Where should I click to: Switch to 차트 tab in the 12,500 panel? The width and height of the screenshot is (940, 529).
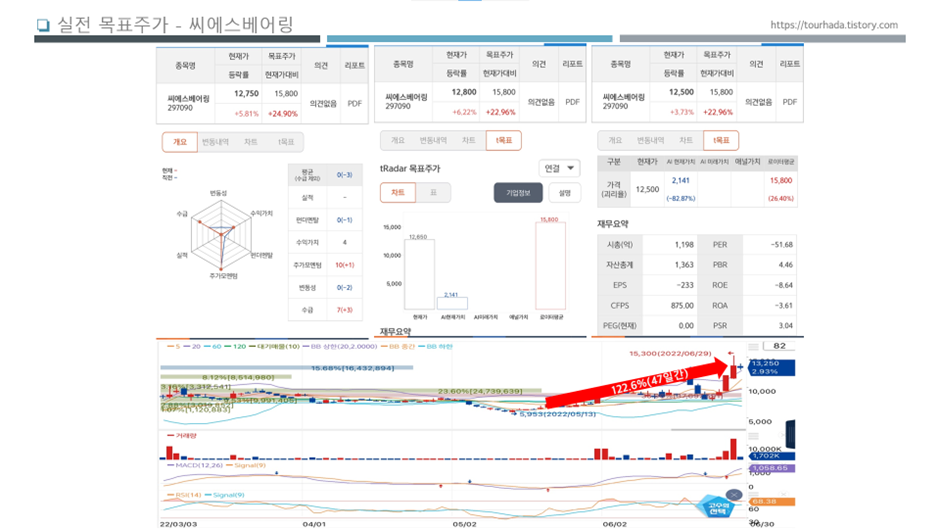pyautogui.click(x=686, y=140)
